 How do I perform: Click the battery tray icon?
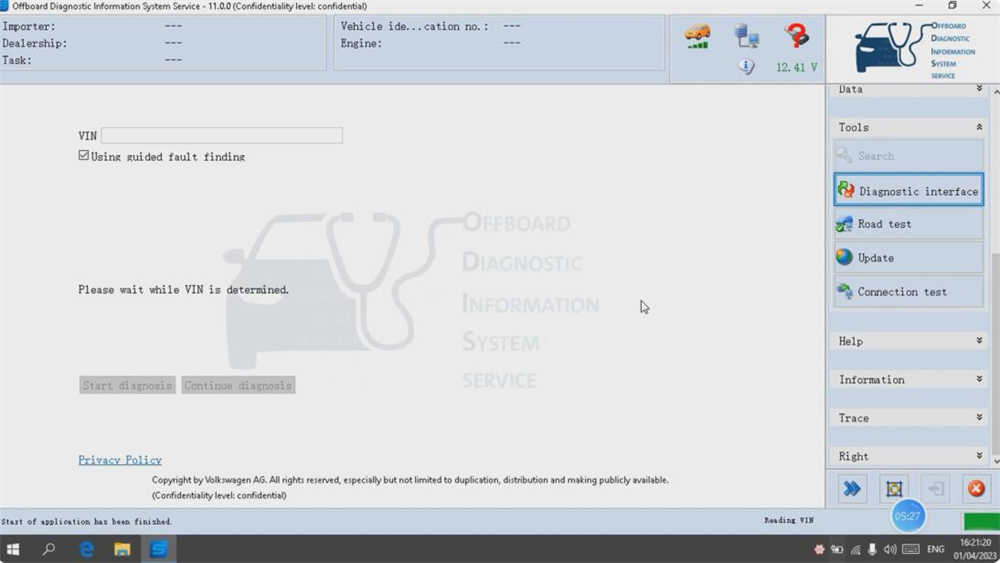pyautogui.click(x=837, y=549)
